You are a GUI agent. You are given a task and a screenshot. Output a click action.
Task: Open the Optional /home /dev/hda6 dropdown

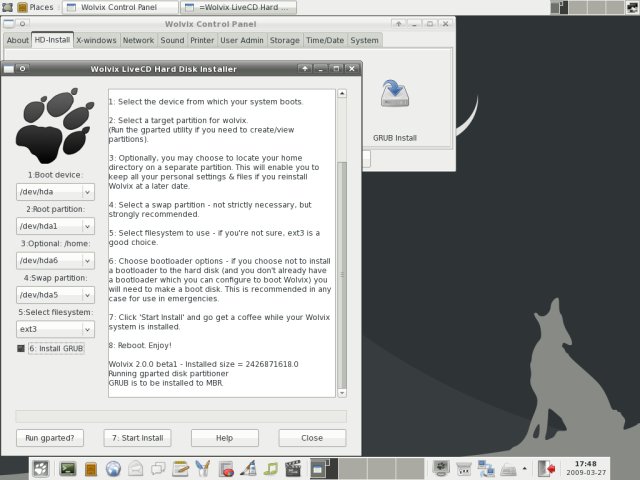[55, 260]
